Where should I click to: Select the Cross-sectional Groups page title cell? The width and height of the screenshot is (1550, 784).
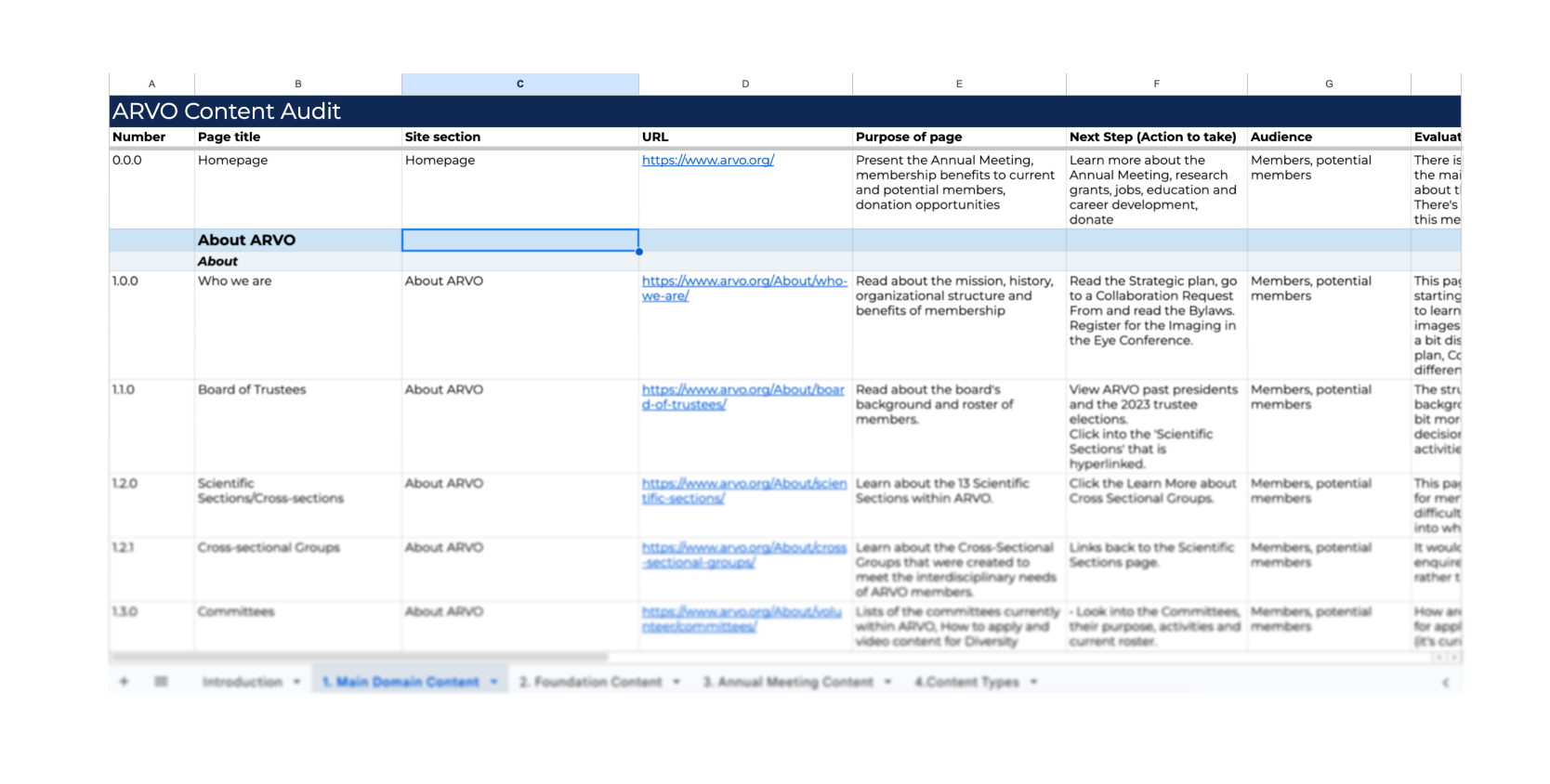298,569
